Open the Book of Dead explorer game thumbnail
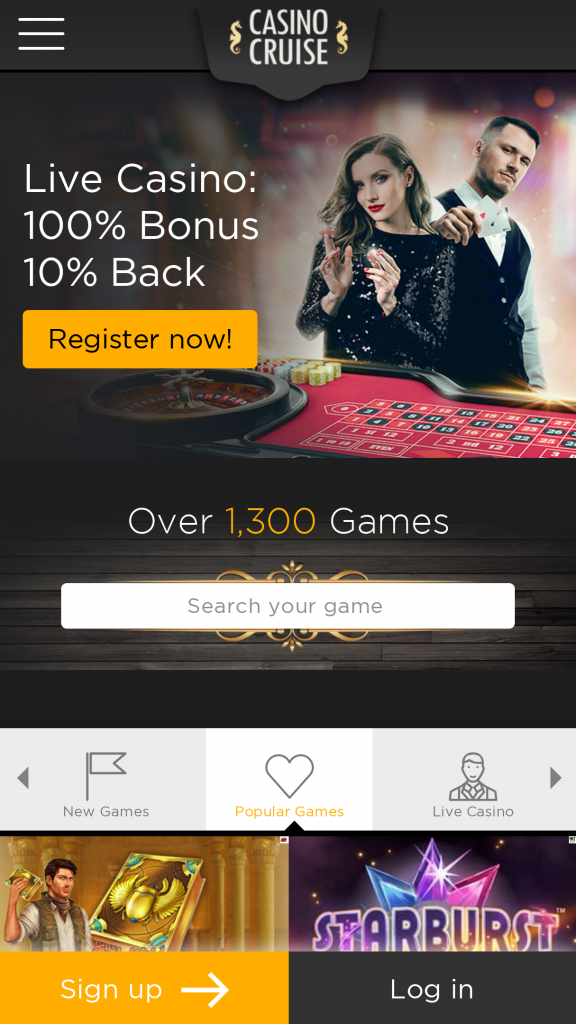Screen dimensions: 576x1024 pyautogui.click(x=144, y=893)
